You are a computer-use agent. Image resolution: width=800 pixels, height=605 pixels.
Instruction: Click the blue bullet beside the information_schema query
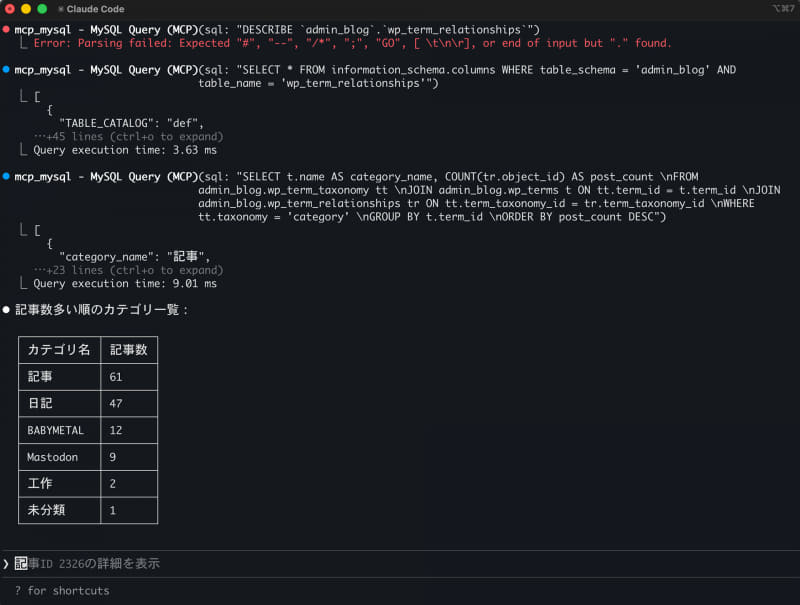click(6, 70)
